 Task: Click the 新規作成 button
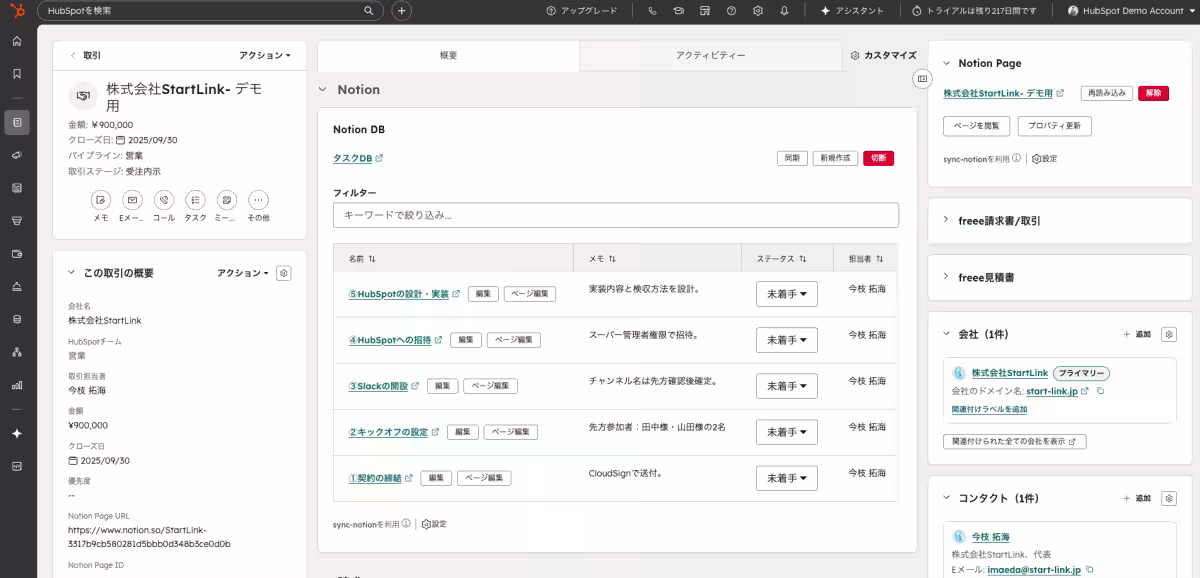835,158
